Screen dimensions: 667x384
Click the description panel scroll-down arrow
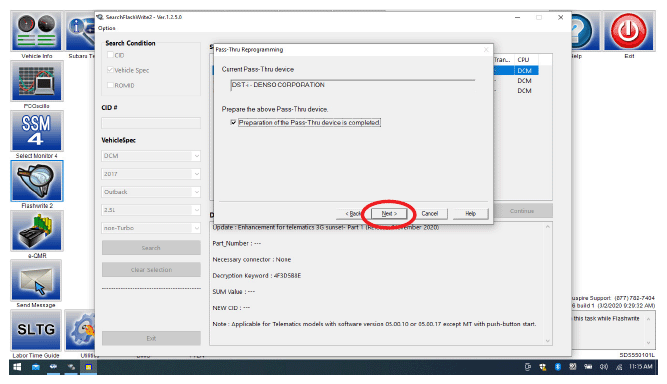pos(547,341)
